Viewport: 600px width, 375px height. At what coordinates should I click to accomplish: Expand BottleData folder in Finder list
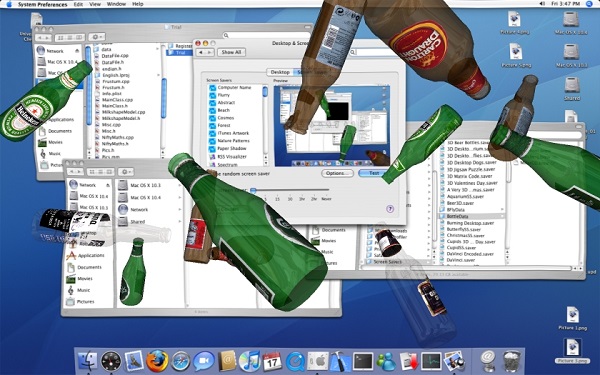pyautogui.click(x=502, y=216)
